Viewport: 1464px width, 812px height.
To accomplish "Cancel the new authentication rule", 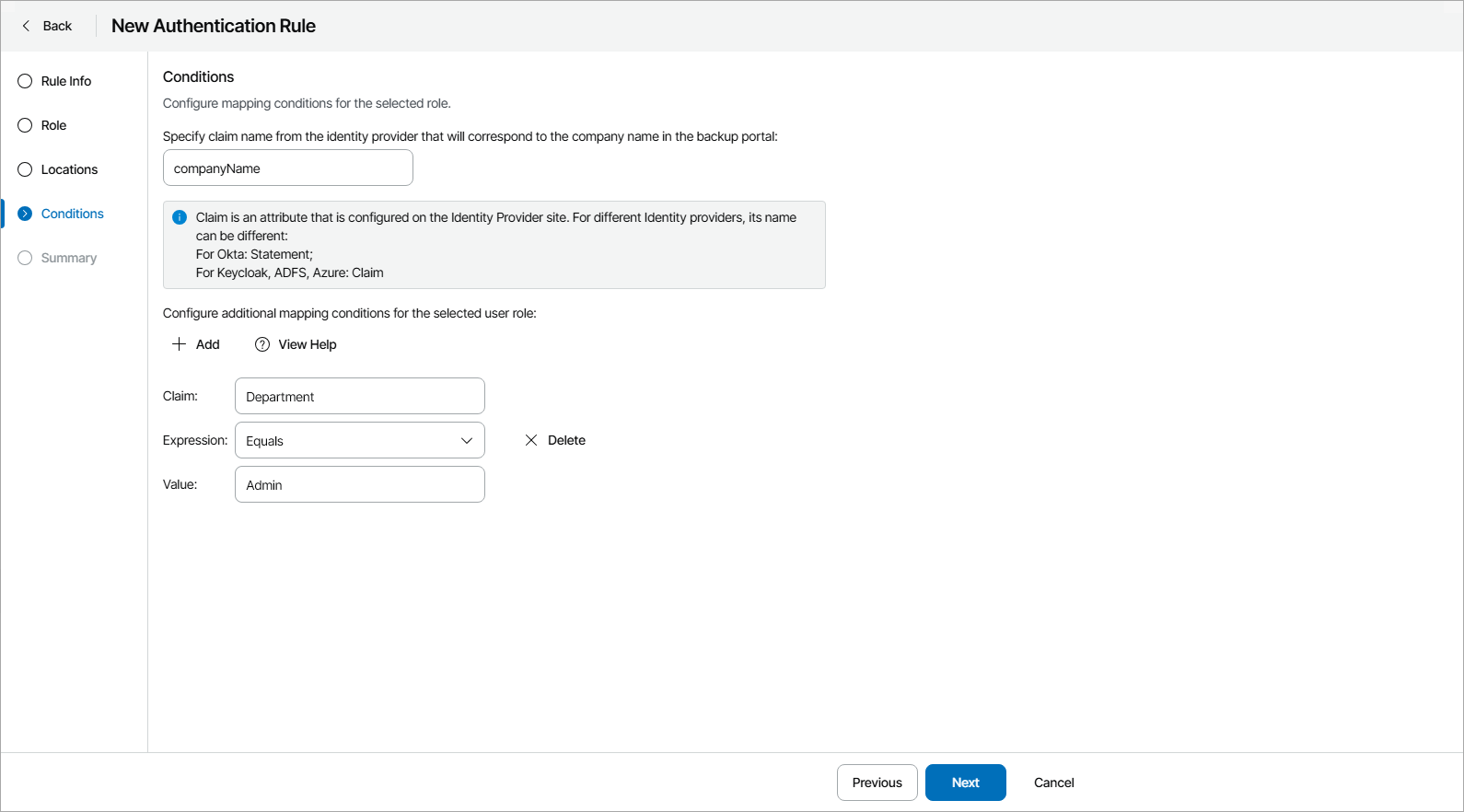I will coord(1053,783).
